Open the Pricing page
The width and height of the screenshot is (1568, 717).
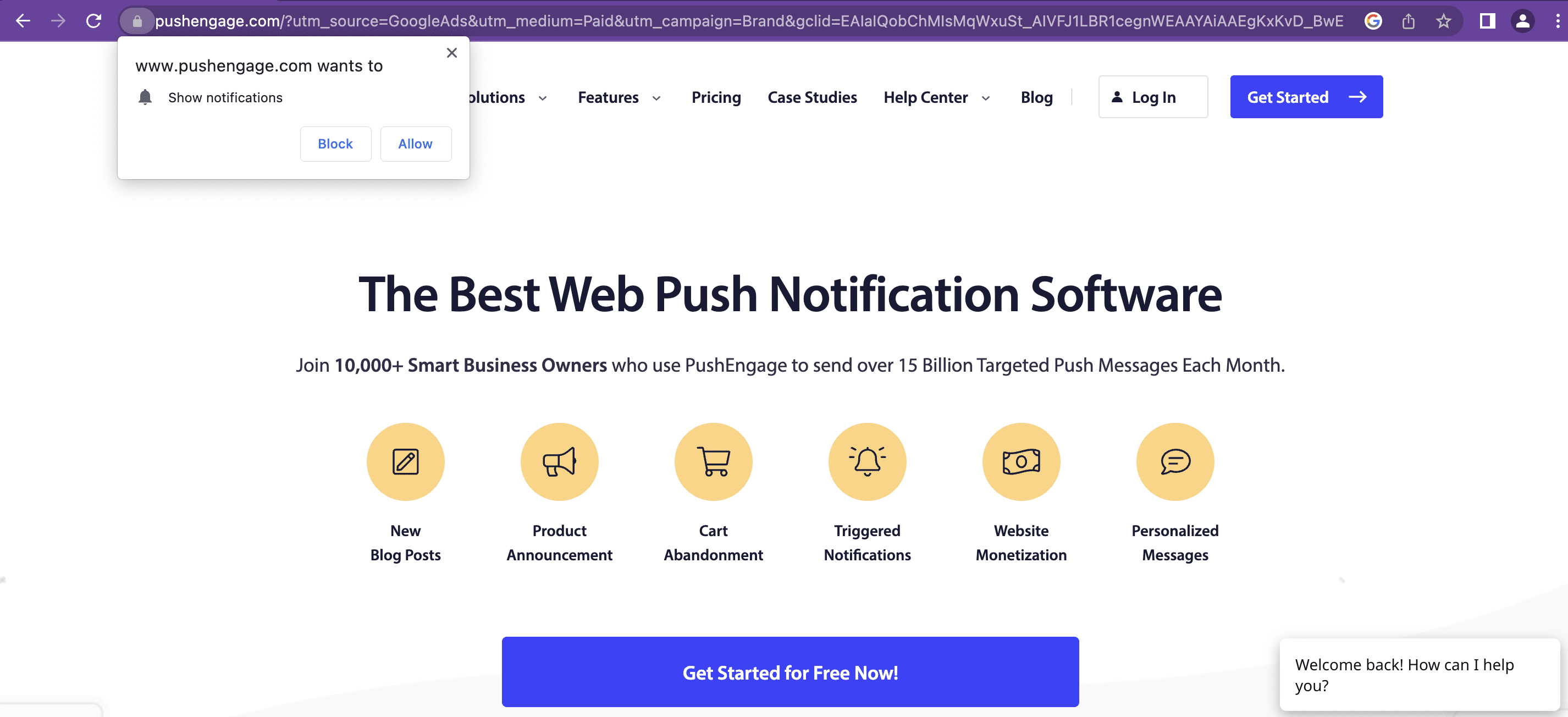716,96
